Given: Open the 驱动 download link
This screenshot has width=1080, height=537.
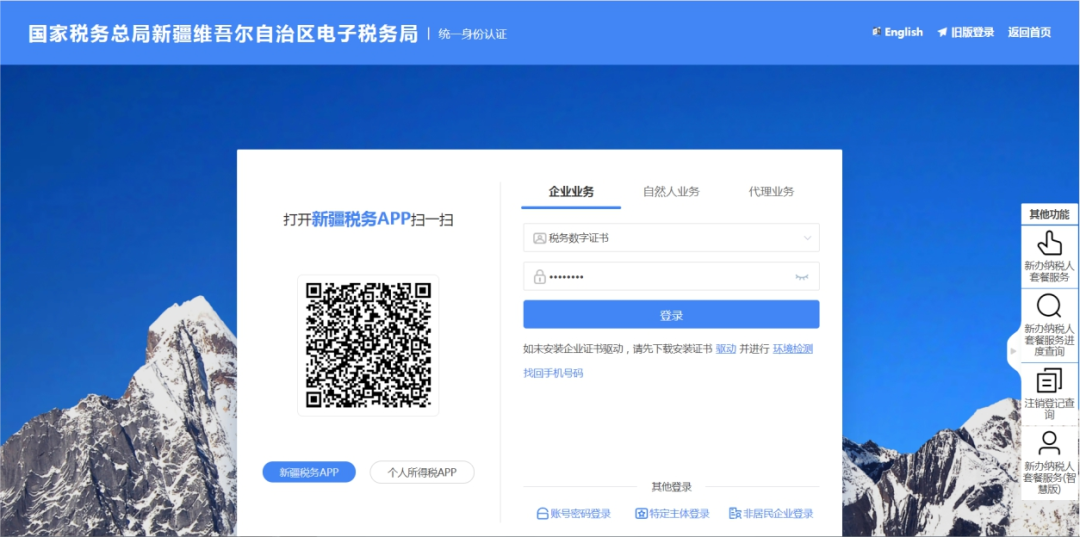Looking at the screenshot, I should 726,349.
